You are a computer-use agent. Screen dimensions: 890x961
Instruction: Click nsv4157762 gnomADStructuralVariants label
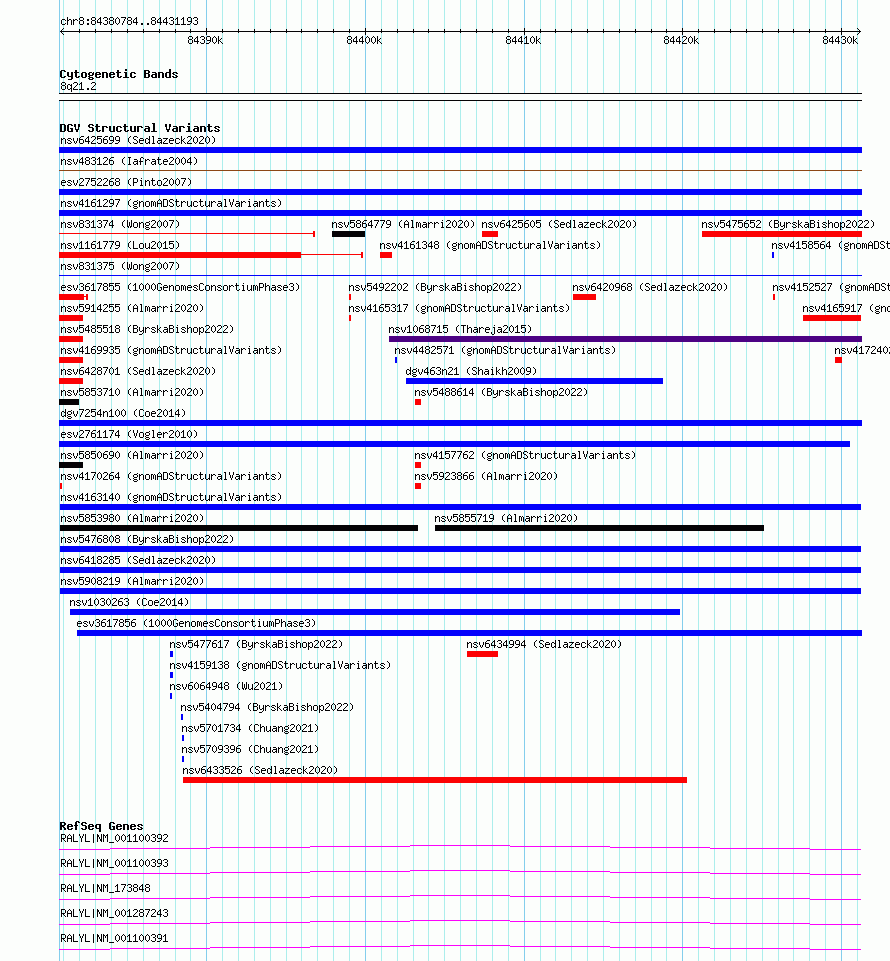(525, 455)
